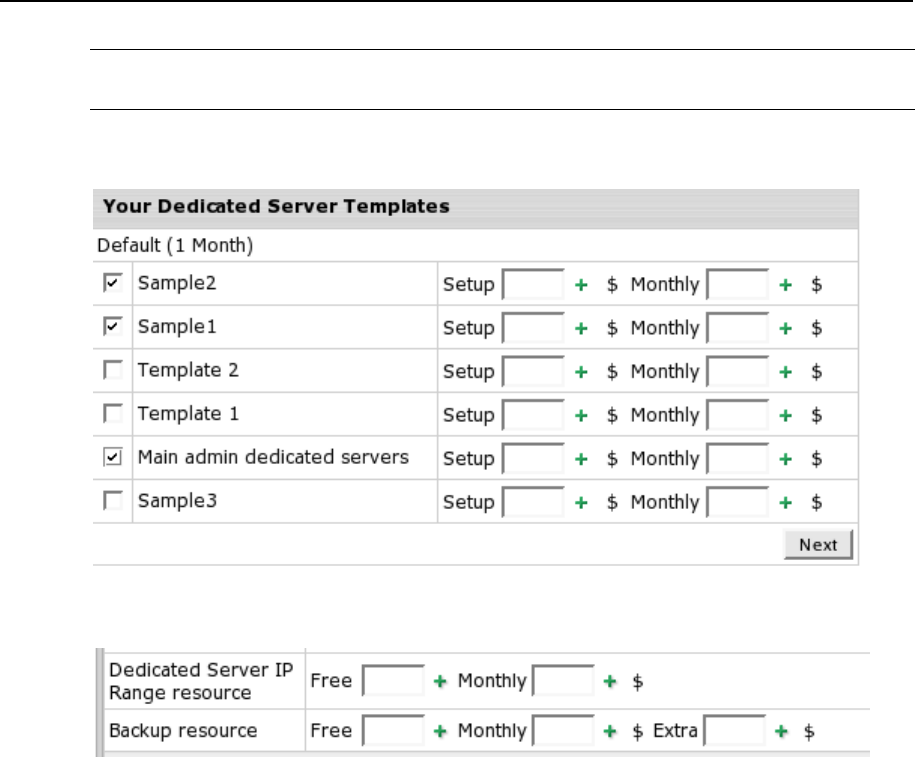Focus the Sample1 Setup price field
Screen dimensions: 915x757
pyautogui.click(x=533, y=328)
